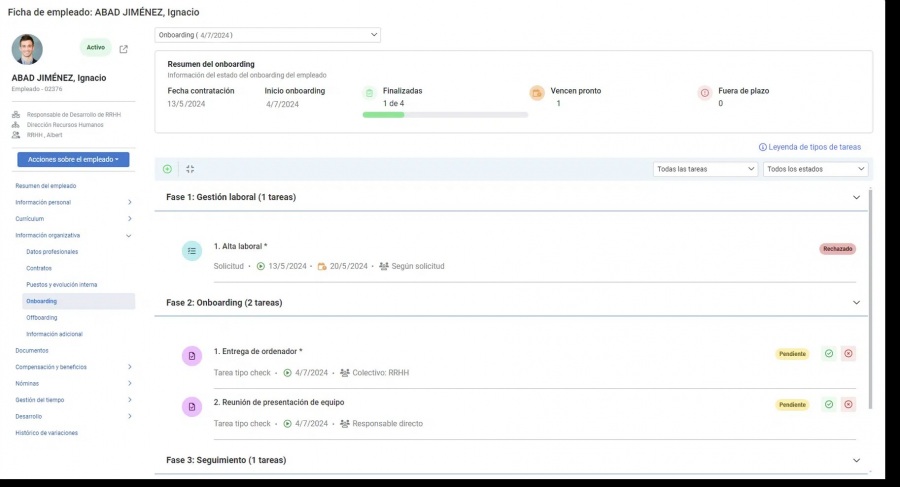Open the Todas las tareas filter
The width and height of the screenshot is (900, 487).
[x=705, y=169]
